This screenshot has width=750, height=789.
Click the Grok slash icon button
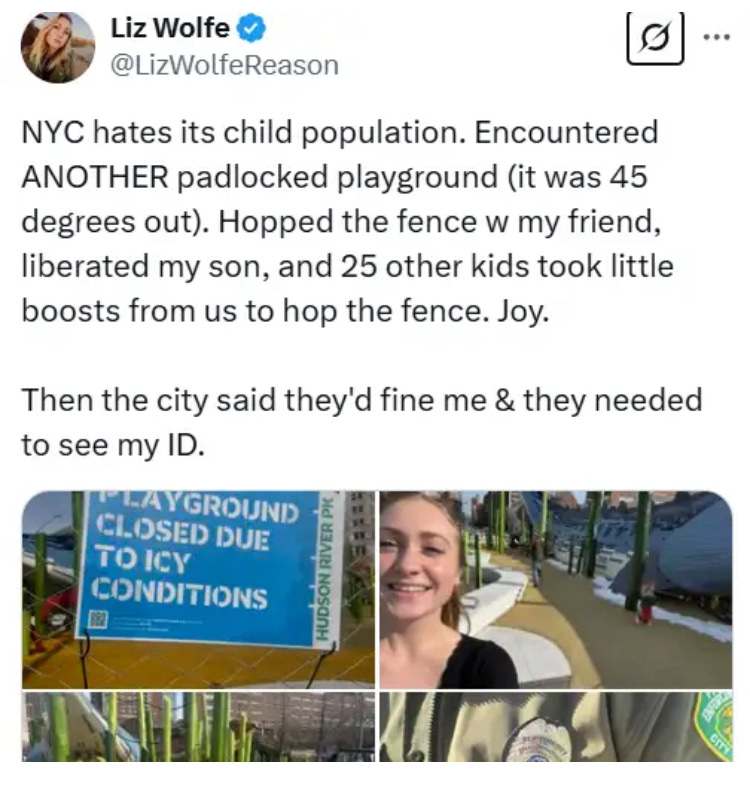coord(655,38)
